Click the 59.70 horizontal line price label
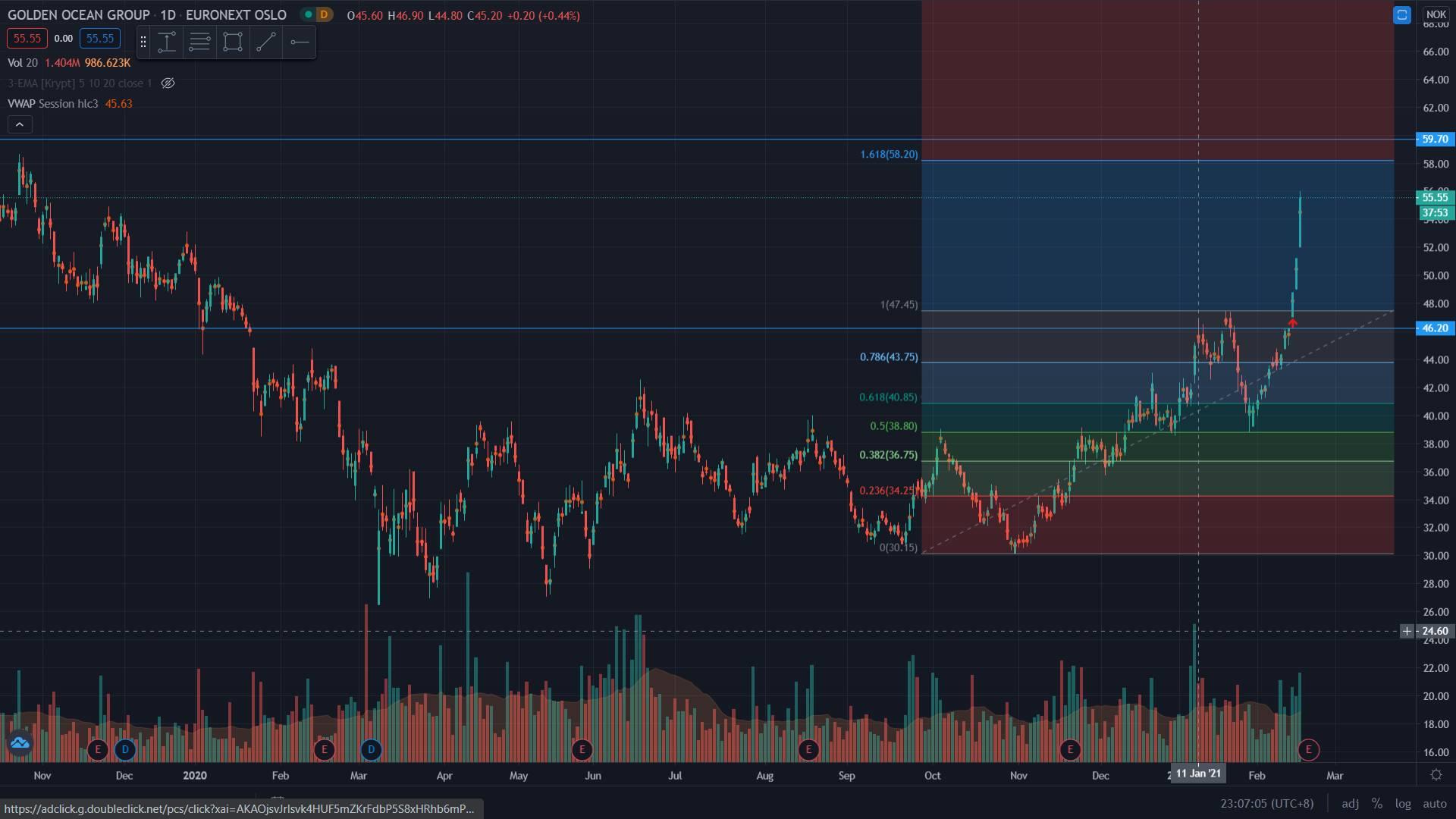This screenshot has width=1456, height=819. point(1435,139)
